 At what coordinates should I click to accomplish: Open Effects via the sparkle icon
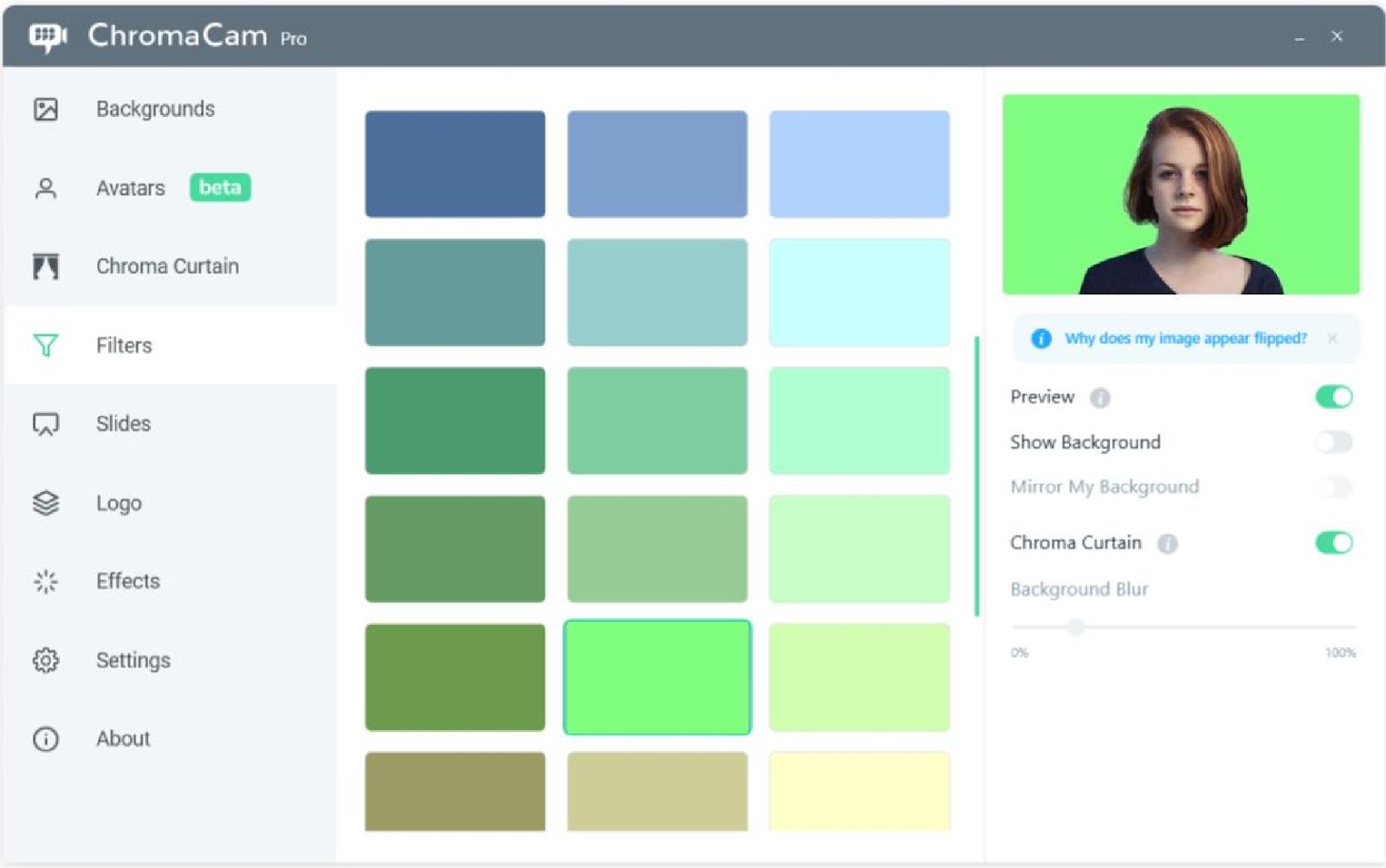click(45, 581)
